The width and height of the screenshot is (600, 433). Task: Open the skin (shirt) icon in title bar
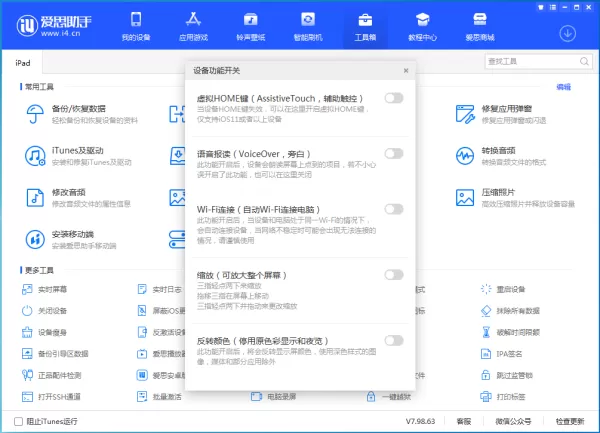pos(541,7)
